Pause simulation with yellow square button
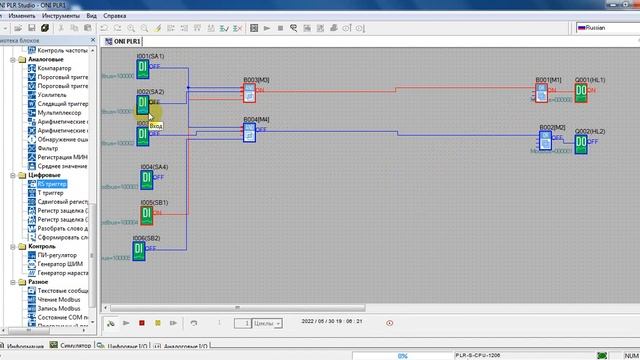This screenshot has height=360, width=640. tap(158, 323)
